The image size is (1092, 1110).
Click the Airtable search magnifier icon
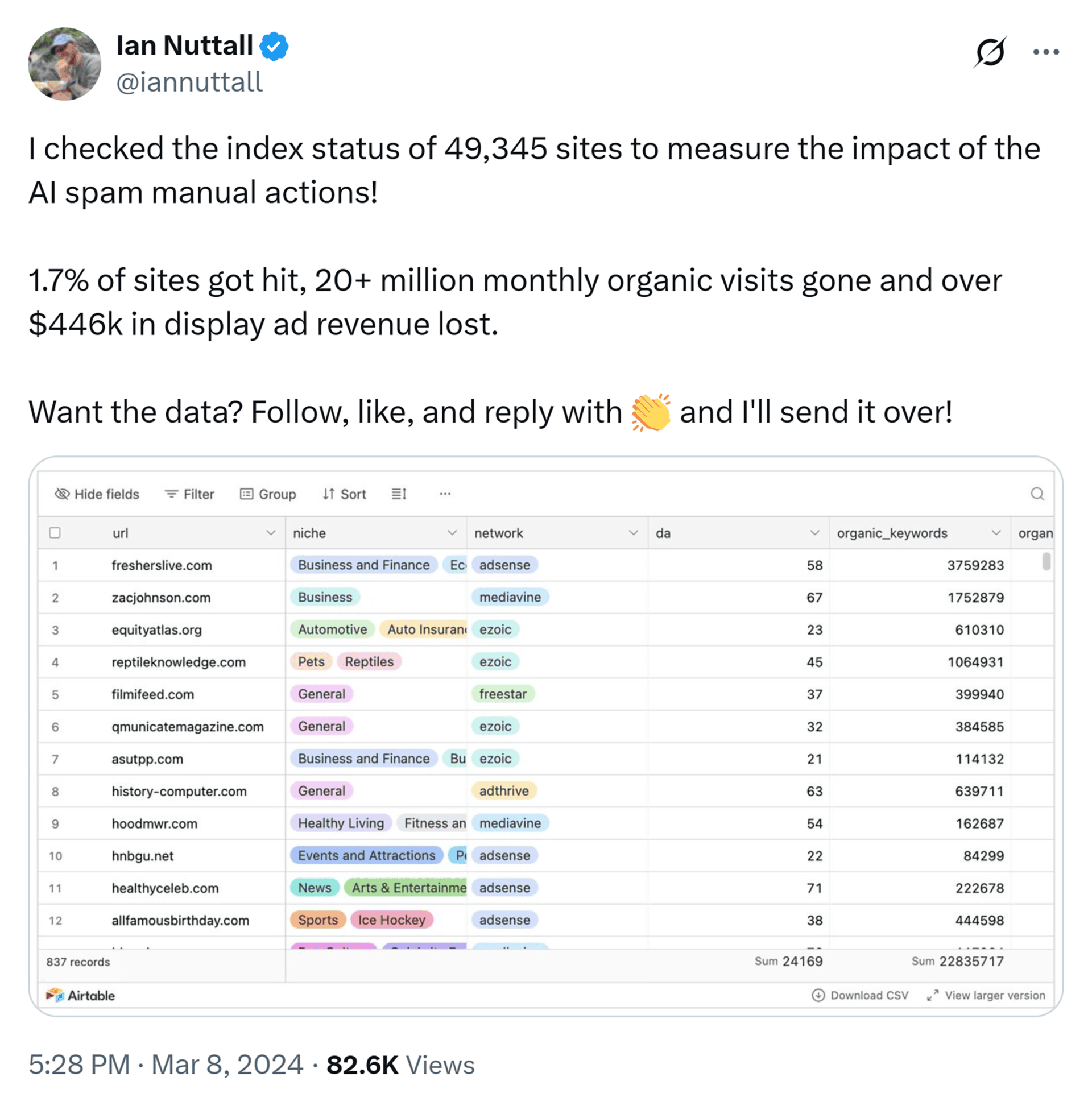(x=1037, y=494)
